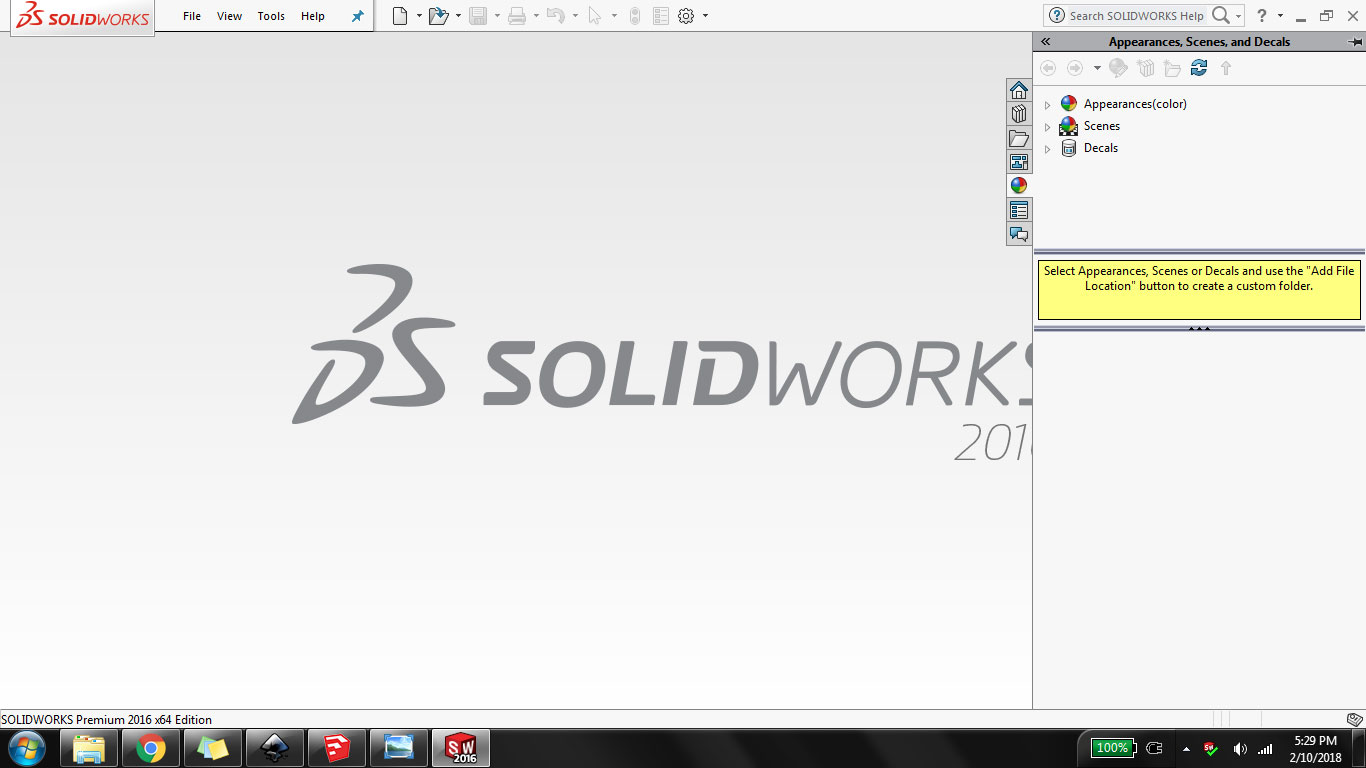The width and height of the screenshot is (1366, 768).
Task: Toggle the task pane auto-show pushpin
Action: pyautogui.click(x=1355, y=42)
